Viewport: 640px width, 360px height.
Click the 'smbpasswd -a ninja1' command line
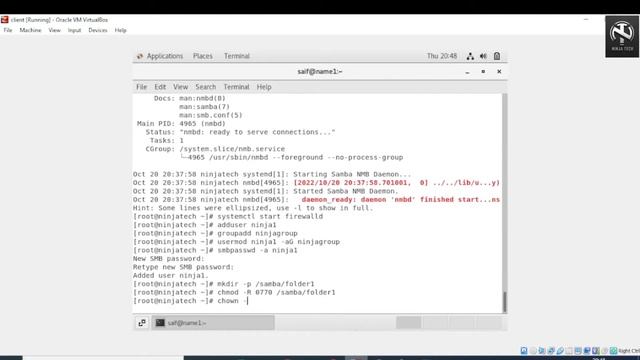point(215,250)
